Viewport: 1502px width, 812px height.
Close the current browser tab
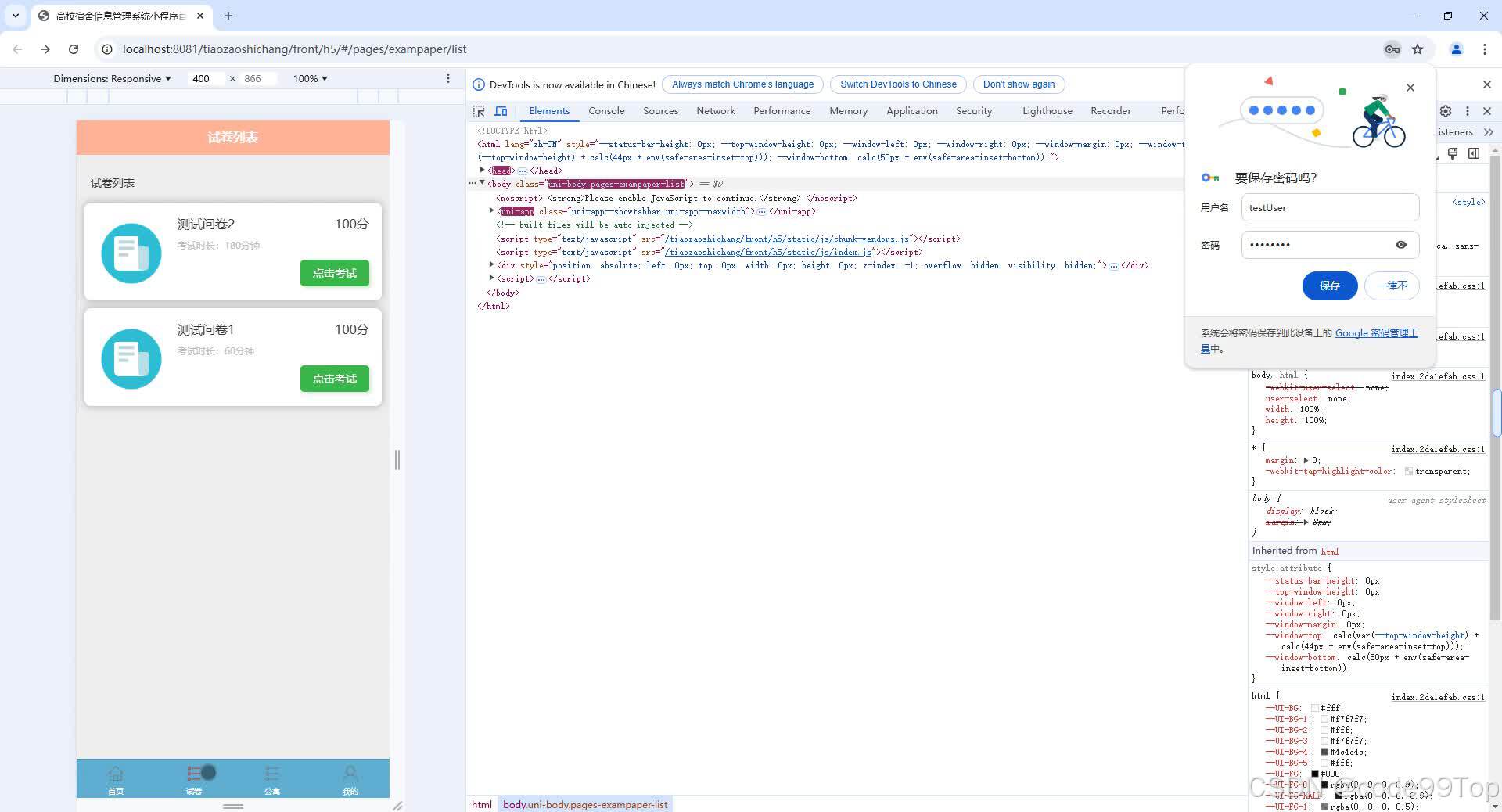[x=200, y=16]
